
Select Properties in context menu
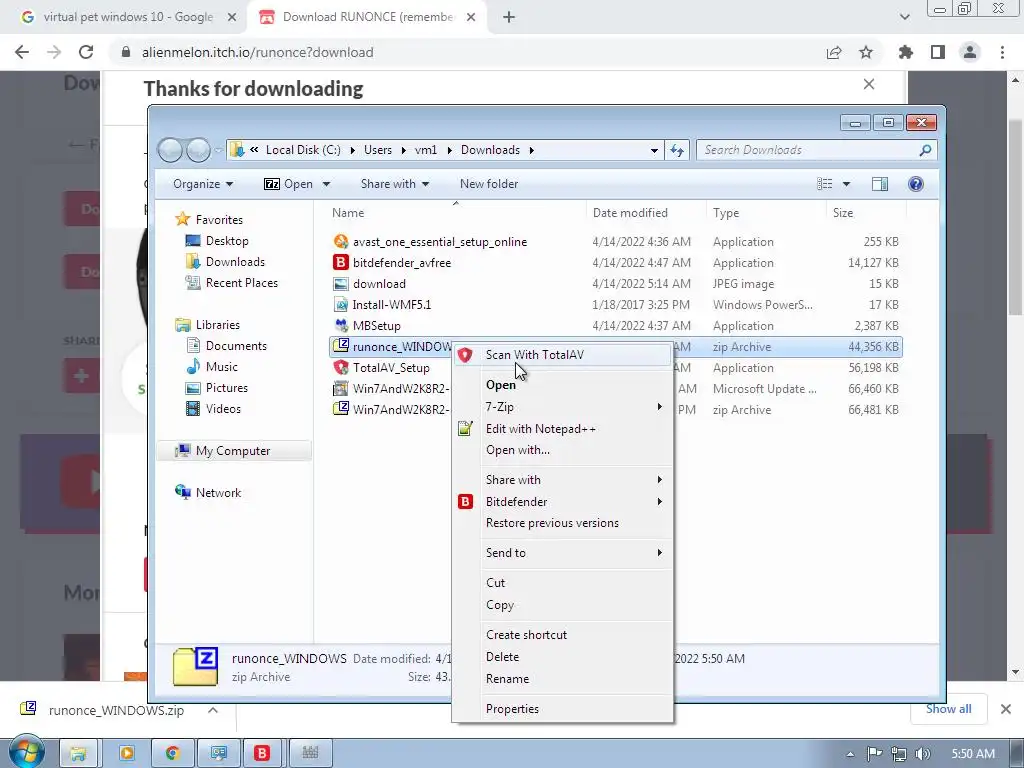click(x=563, y=709)
